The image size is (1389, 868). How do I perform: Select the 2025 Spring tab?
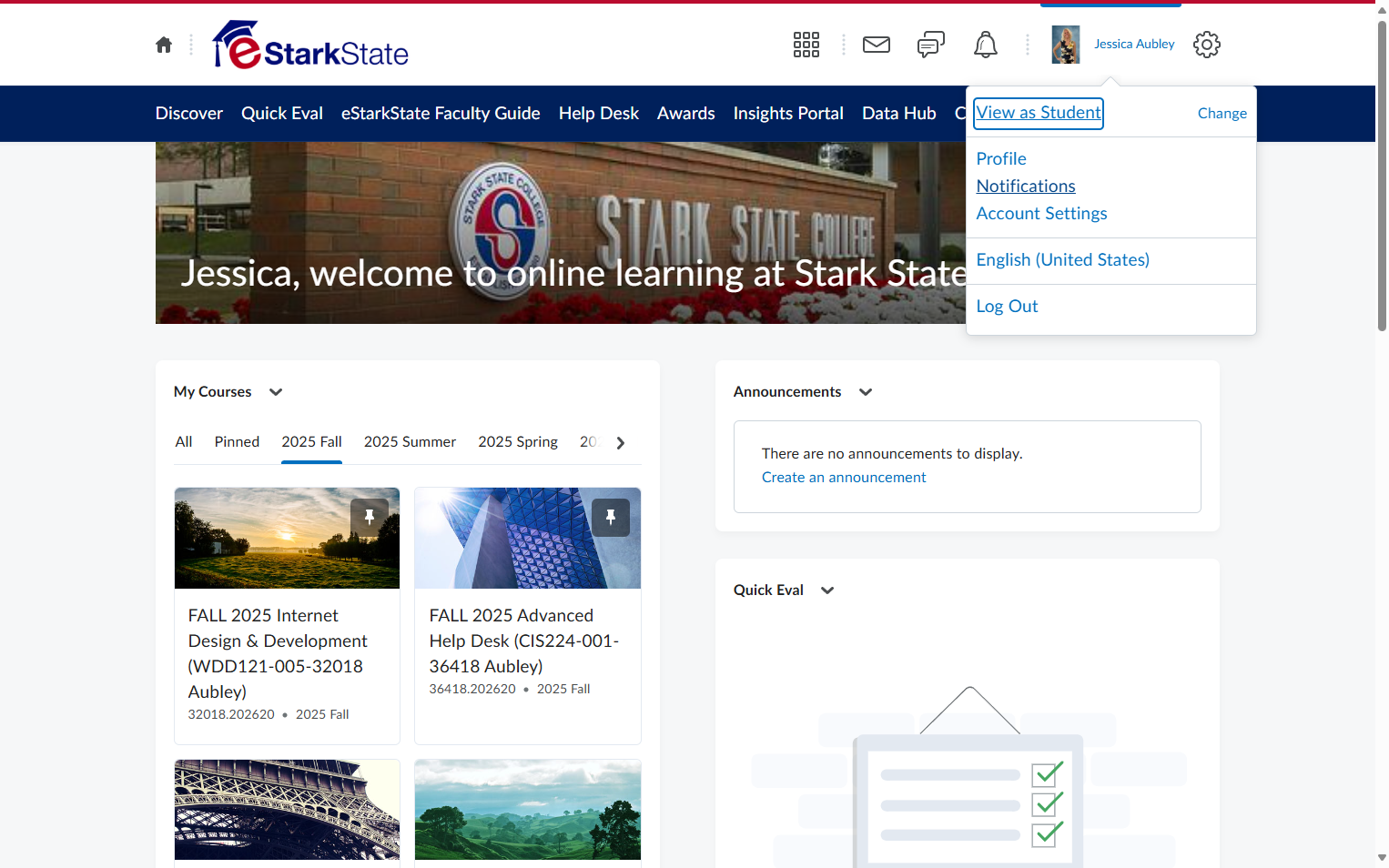pos(518,442)
